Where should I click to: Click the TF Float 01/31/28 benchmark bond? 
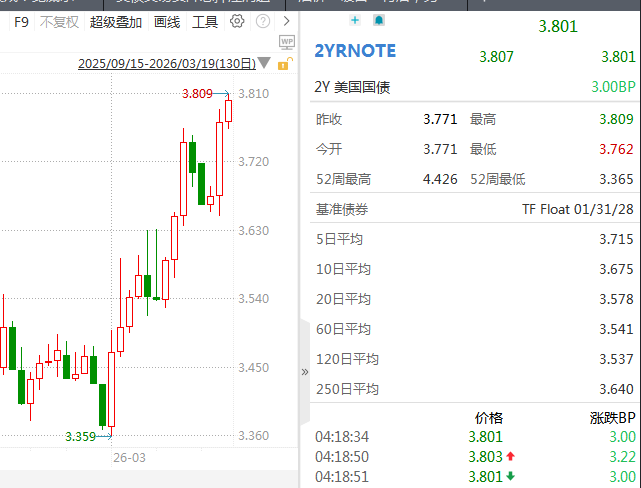click(x=578, y=209)
